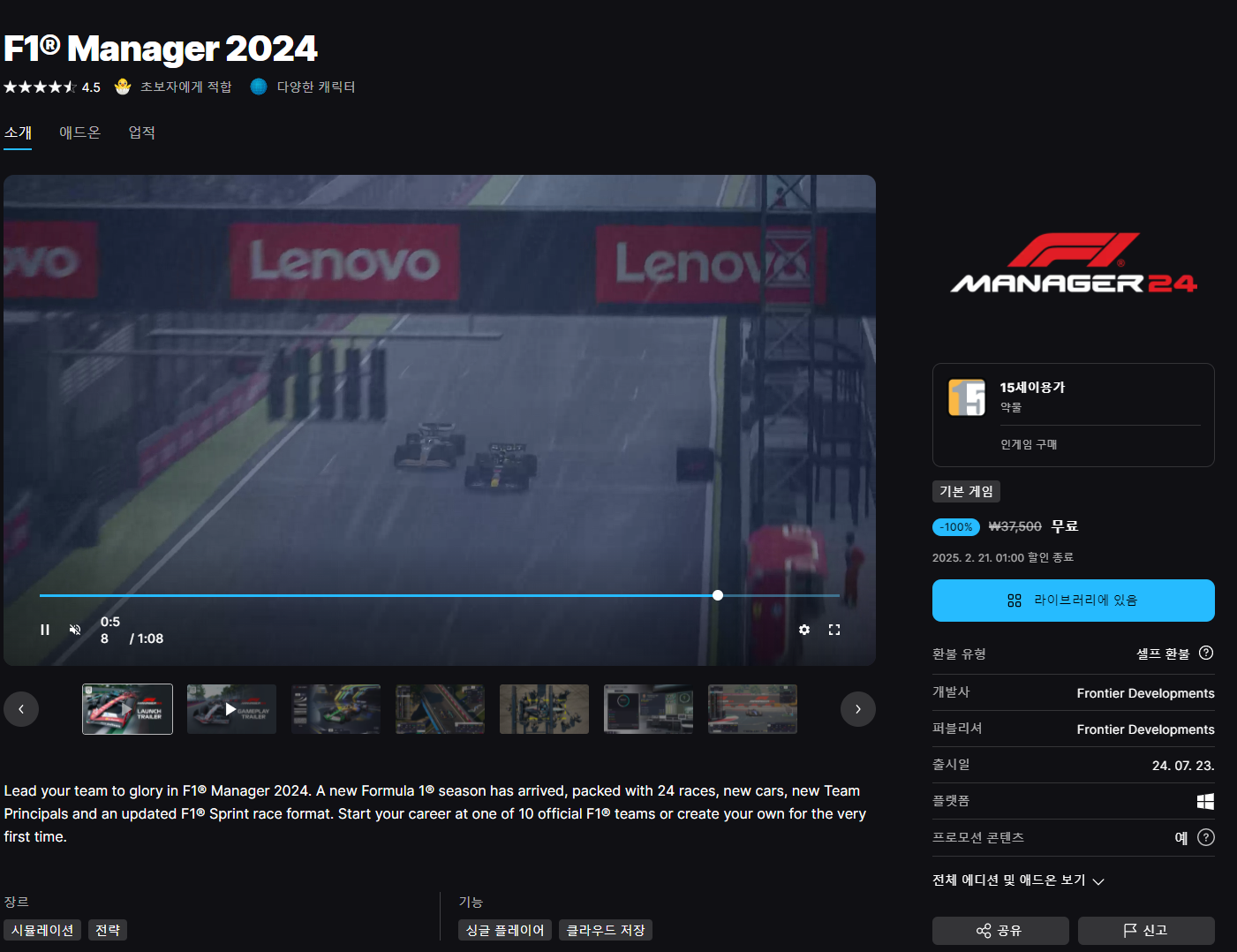This screenshot has height=952, width=1237.
Task: Select the 싱글 플레이어 feature tag
Action: pyautogui.click(x=505, y=930)
